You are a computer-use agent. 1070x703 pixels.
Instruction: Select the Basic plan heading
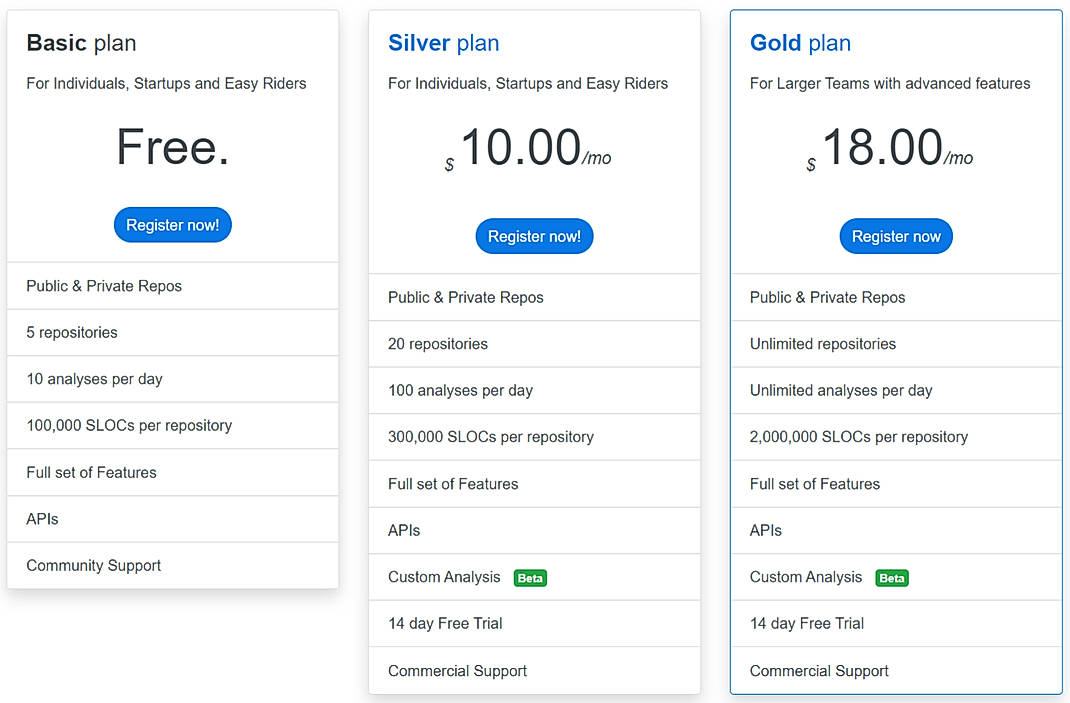point(80,43)
